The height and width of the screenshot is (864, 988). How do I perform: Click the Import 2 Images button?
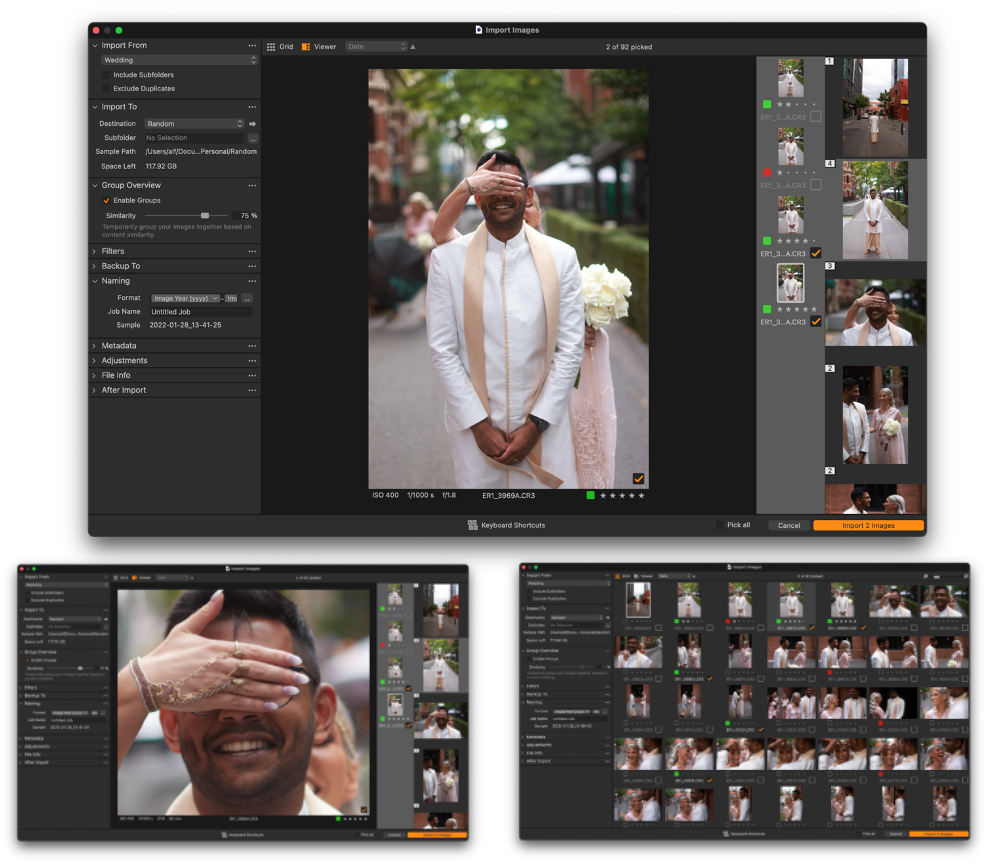coord(868,525)
